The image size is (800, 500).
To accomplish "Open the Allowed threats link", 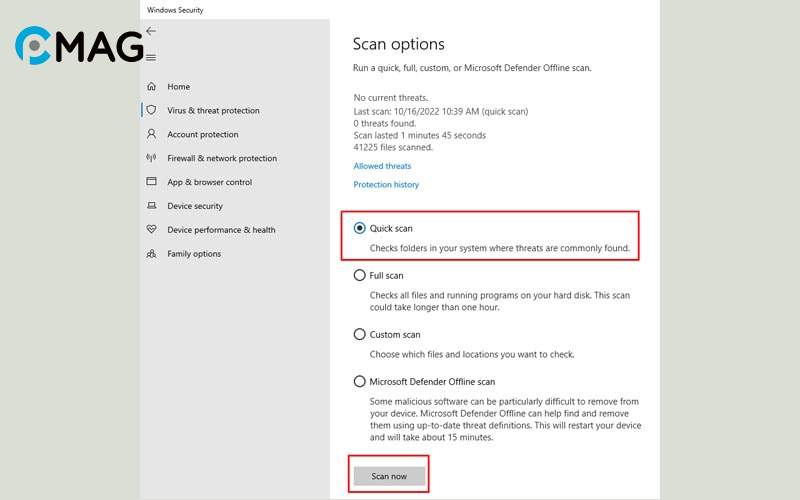I will (x=382, y=166).
